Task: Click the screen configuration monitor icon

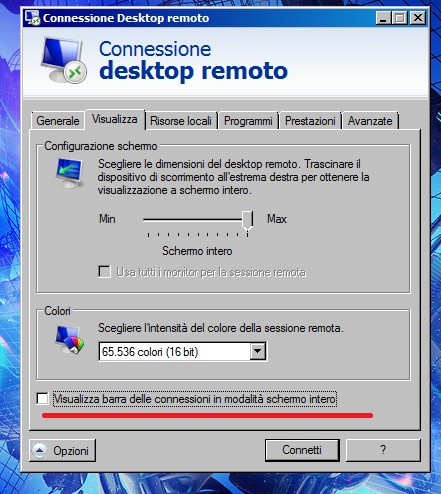Action: 69,173
